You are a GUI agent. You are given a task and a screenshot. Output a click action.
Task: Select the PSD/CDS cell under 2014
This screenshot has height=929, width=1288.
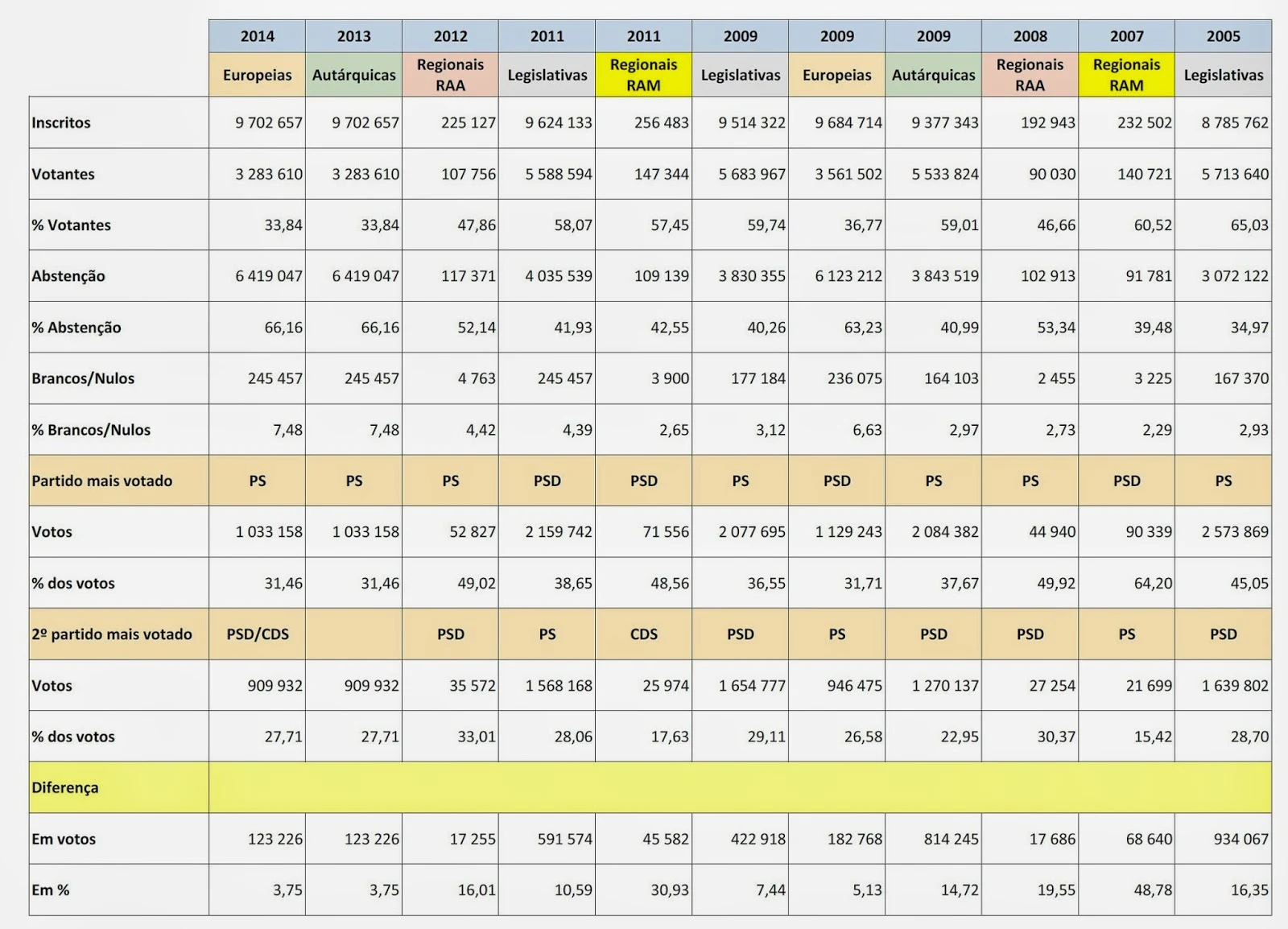click(258, 634)
